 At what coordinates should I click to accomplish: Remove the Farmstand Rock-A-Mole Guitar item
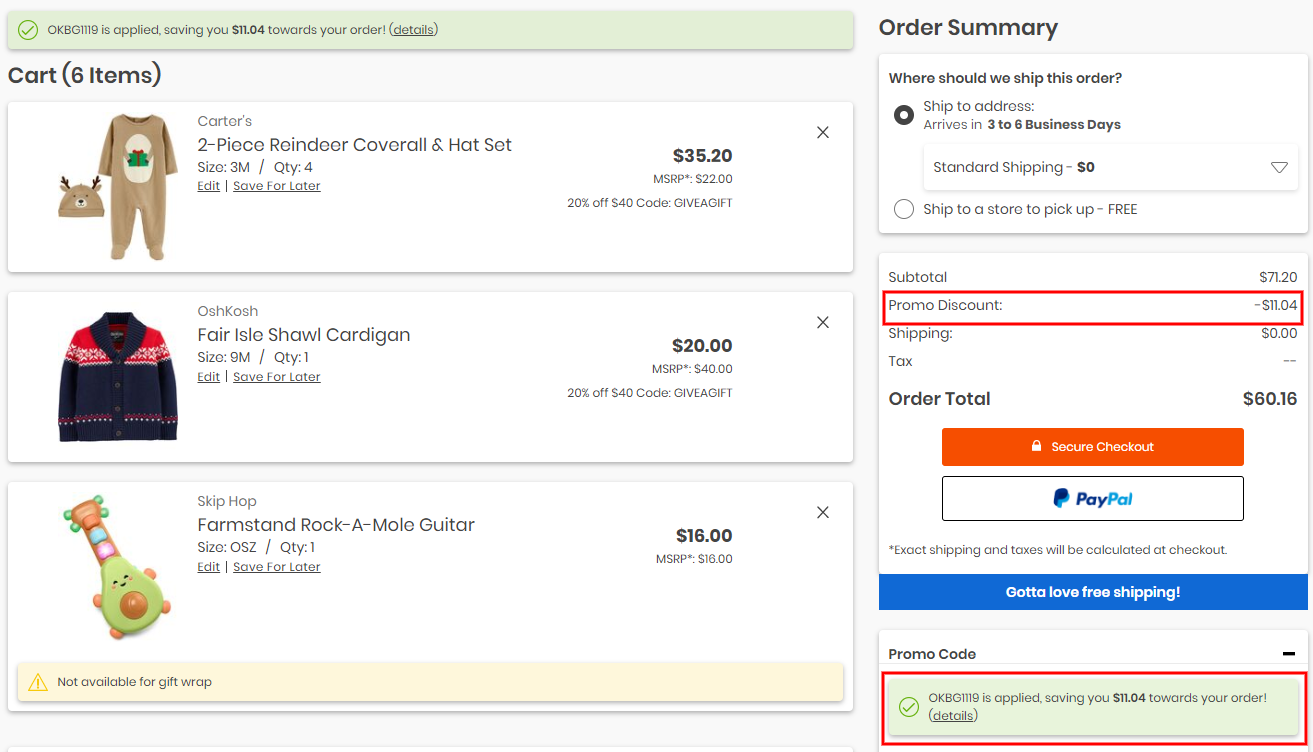(823, 512)
